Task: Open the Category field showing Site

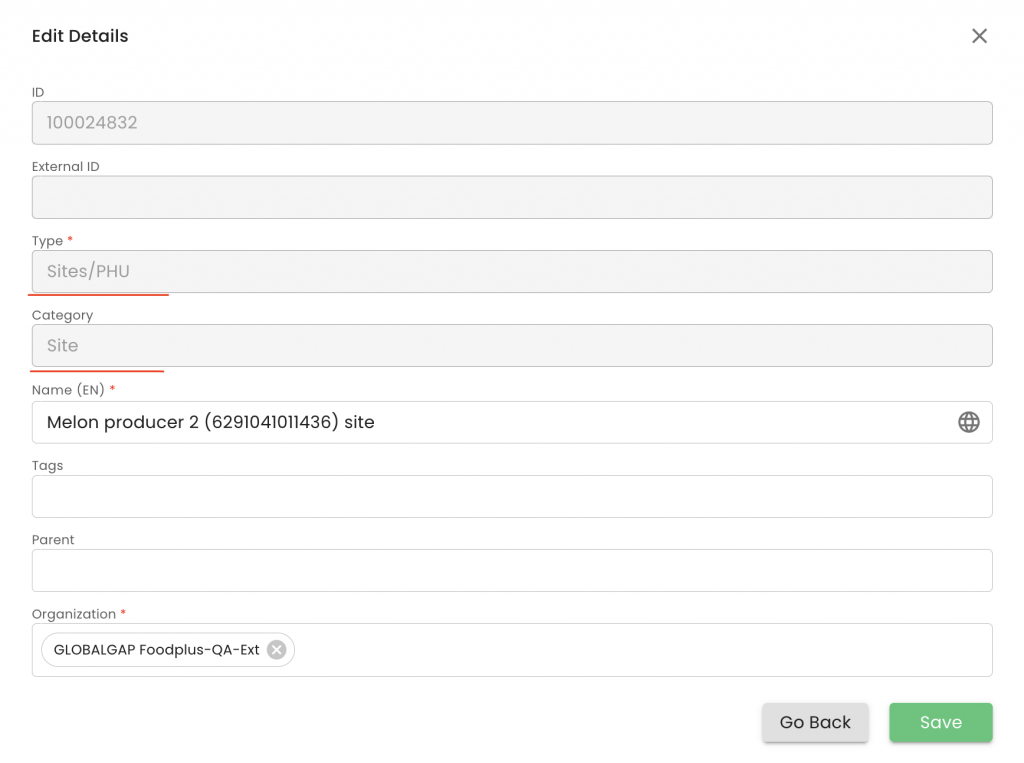Action: [512, 346]
